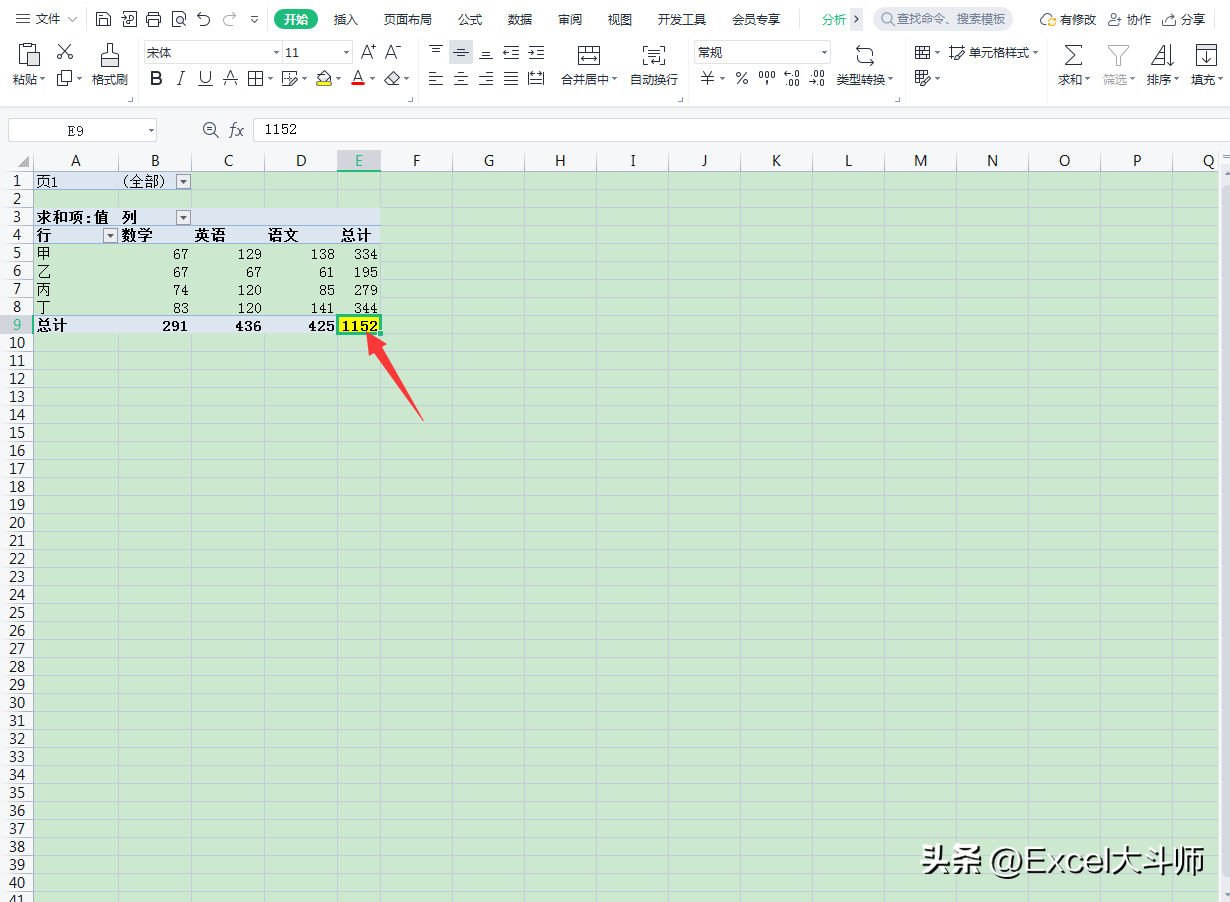Screen dimensions: 1230x902
Task: Apply currency format icon
Action: click(707, 78)
